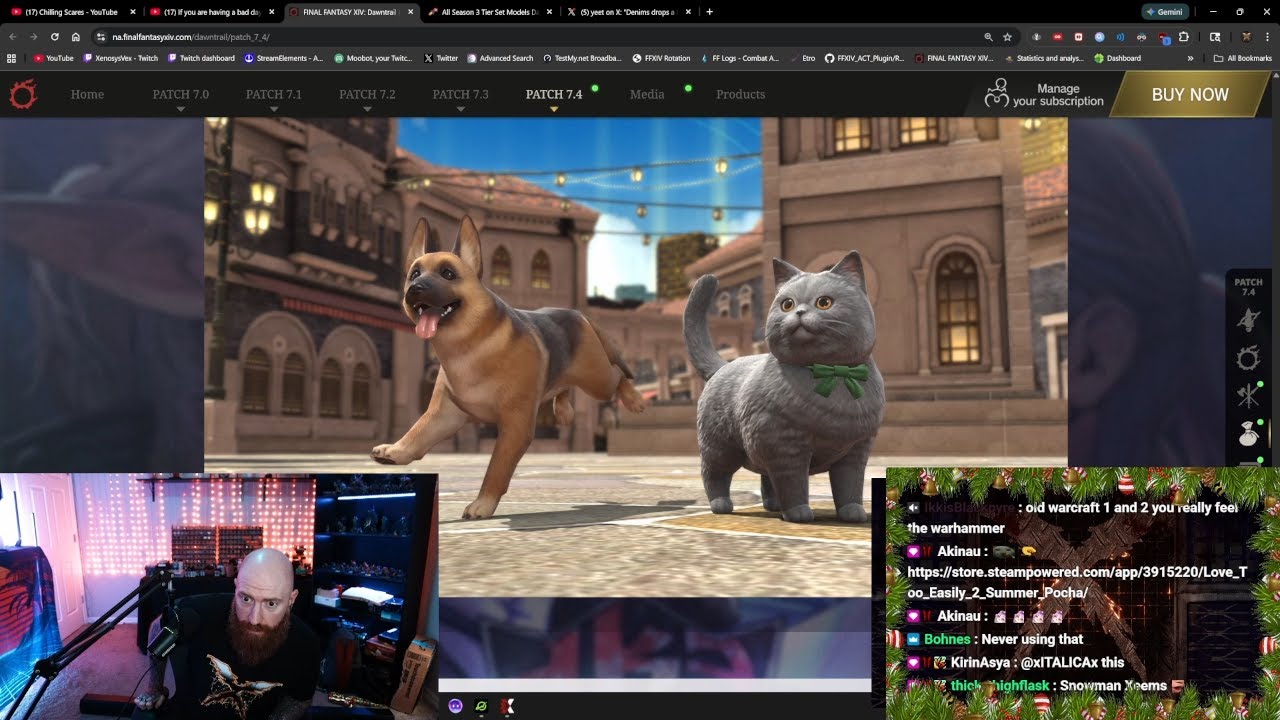Image resolution: width=1280 pixels, height=720 pixels.
Task: Open the Etro bookmark
Action: tap(802, 58)
